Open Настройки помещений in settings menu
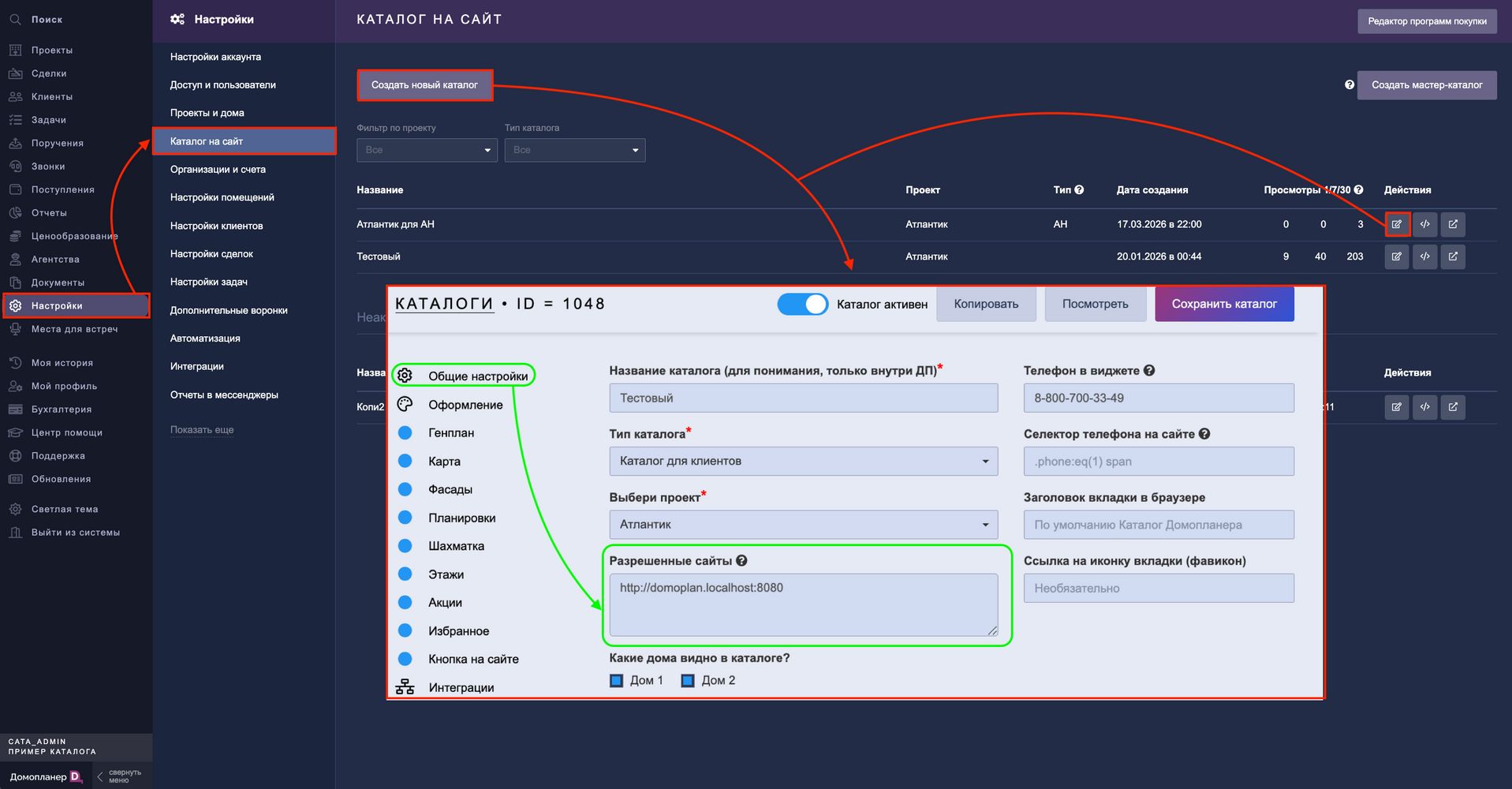 coord(222,197)
